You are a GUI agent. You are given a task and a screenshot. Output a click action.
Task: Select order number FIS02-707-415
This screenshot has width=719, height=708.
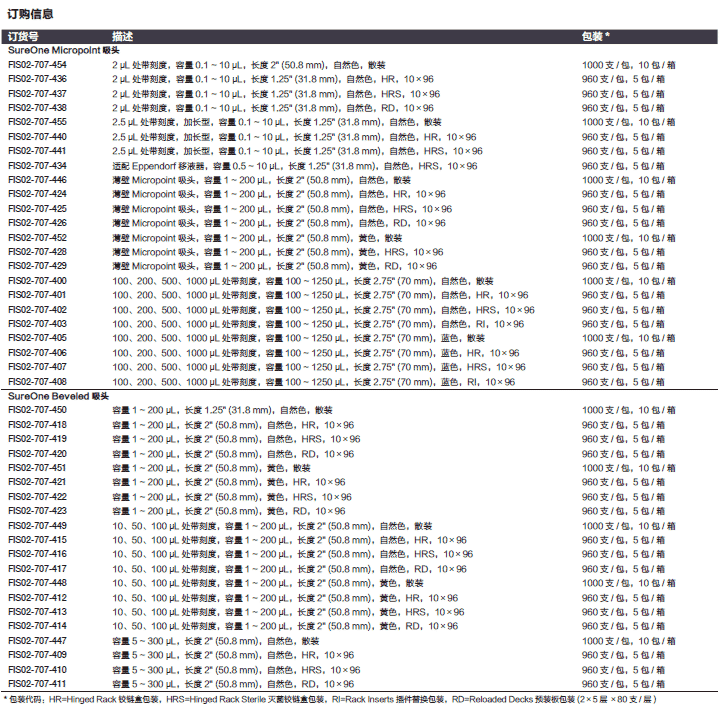(37, 540)
